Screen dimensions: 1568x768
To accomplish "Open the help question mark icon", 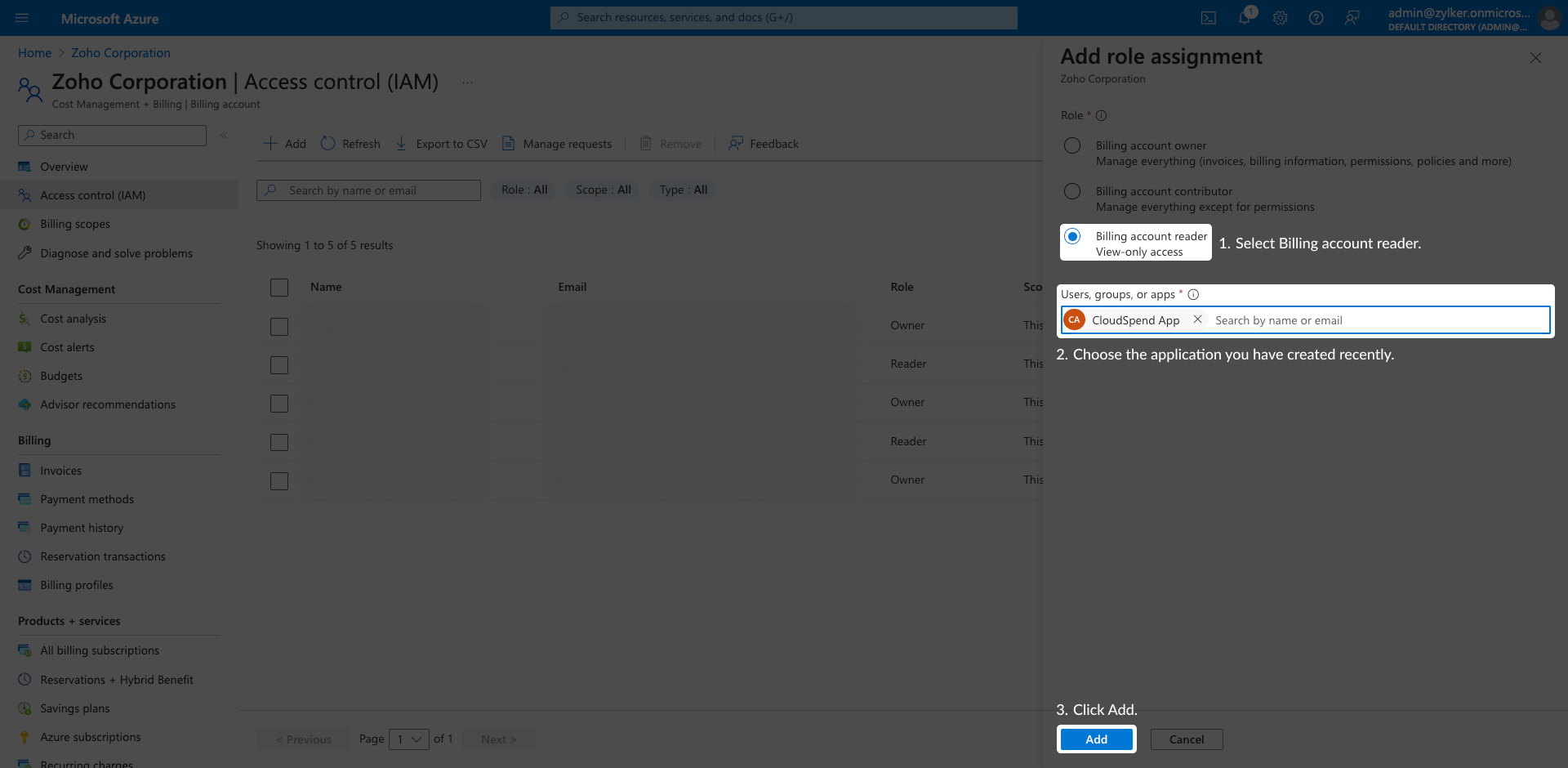I will [1316, 18].
